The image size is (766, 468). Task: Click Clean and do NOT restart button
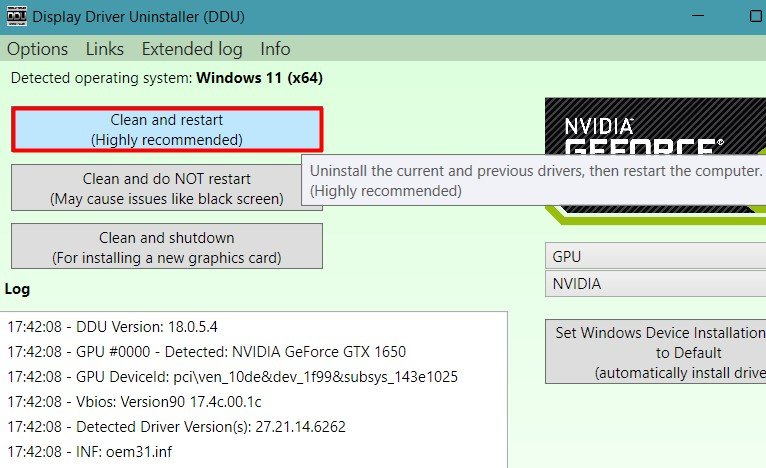pos(156,188)
